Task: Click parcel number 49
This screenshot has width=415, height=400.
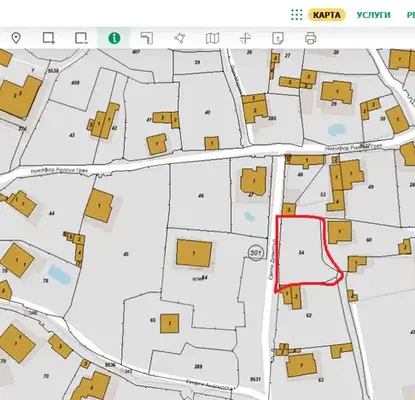Action: [371, 187]
